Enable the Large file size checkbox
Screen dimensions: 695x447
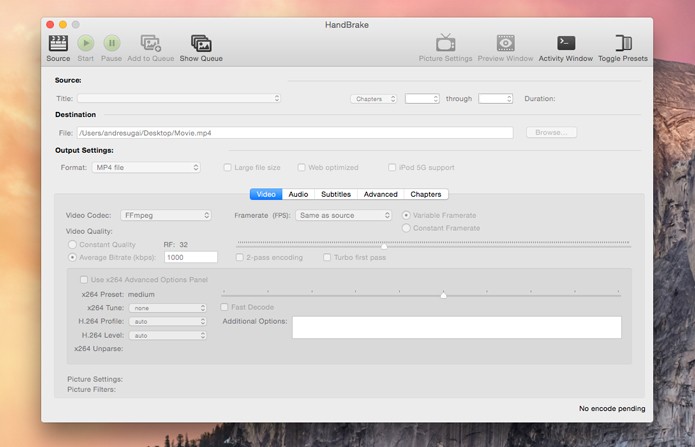click(227, 167)
